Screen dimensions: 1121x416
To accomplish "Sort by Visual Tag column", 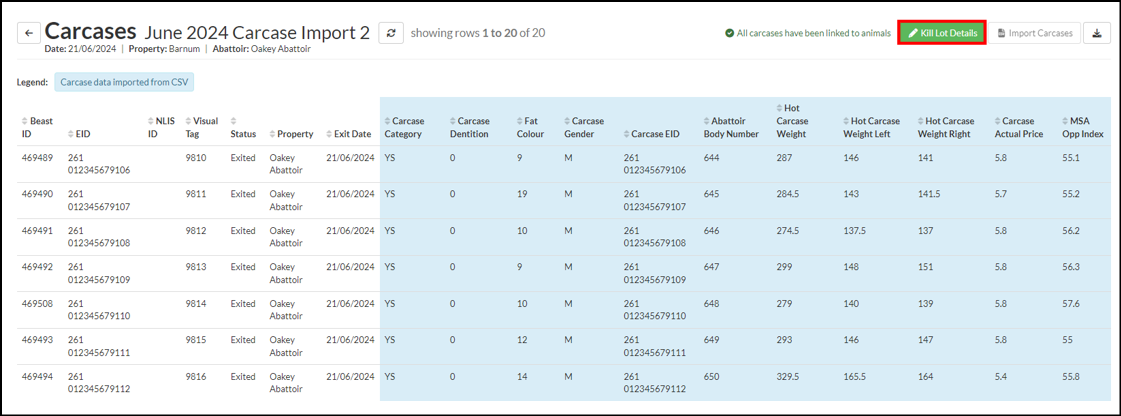I will pos(202,127).
